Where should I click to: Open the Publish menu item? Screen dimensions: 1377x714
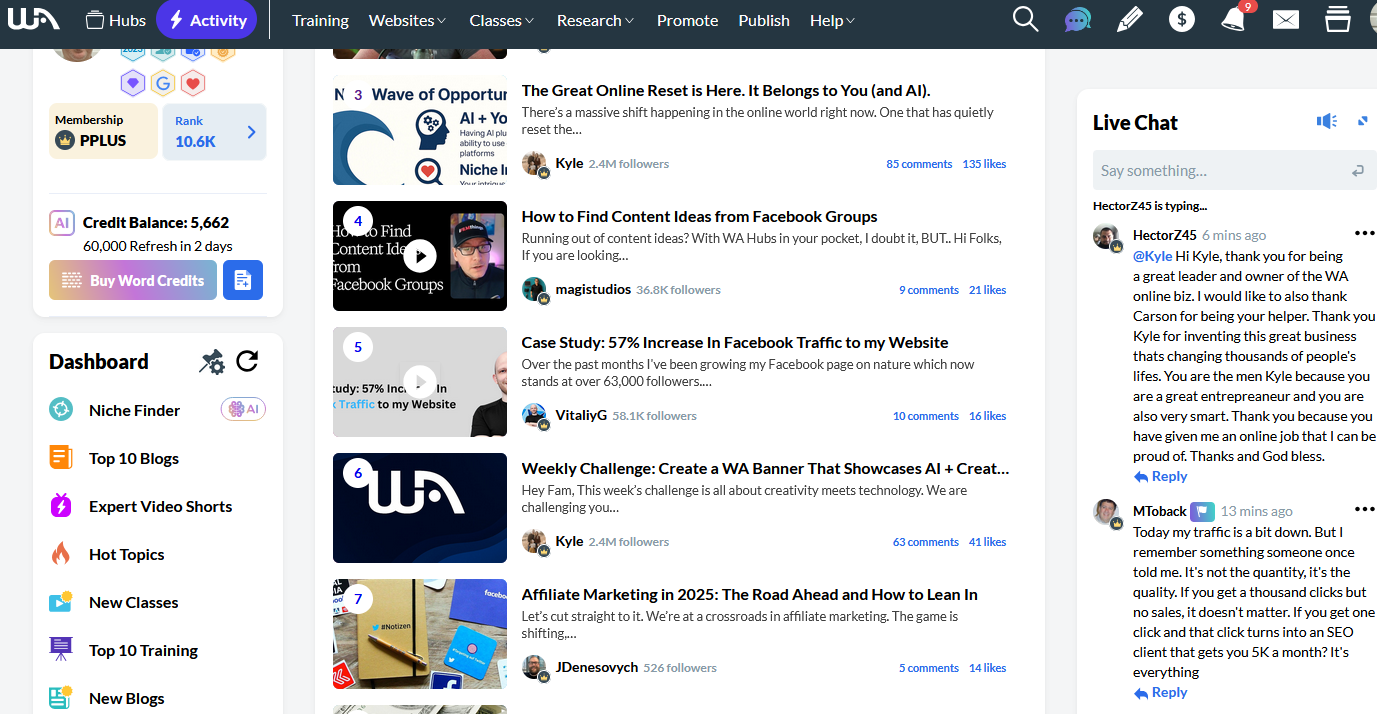click(764, 20)
